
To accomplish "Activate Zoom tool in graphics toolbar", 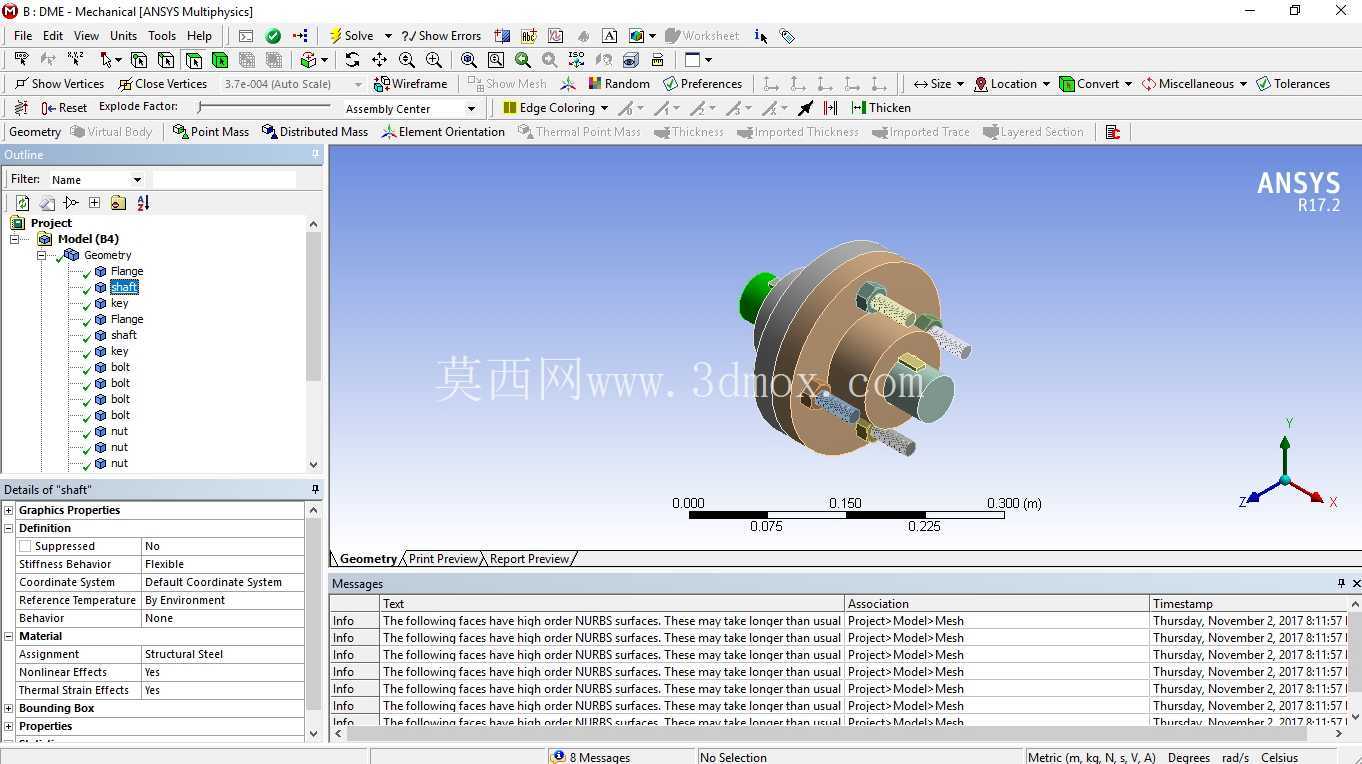I will click(x=406, y=60).
